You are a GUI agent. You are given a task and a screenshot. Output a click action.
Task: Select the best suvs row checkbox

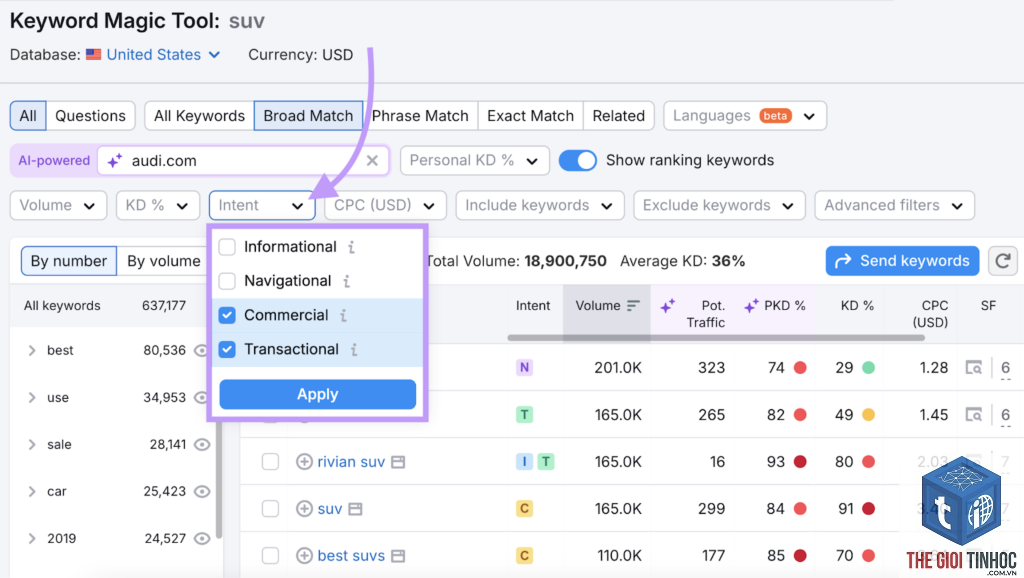[x=270, y=556]
